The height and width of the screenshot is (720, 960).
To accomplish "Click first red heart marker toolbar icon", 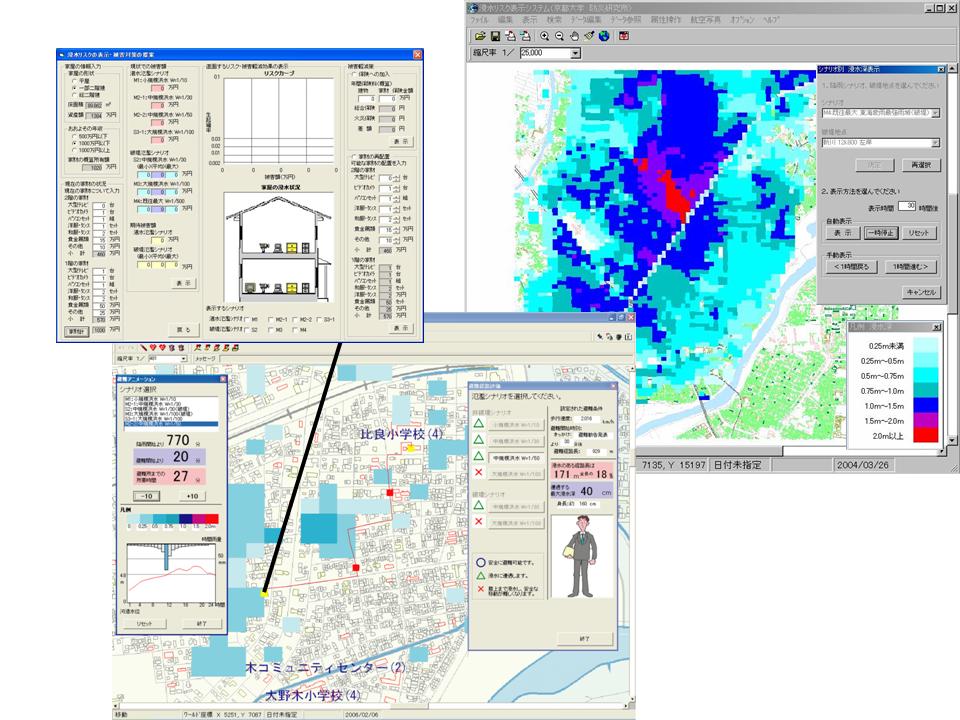I will [153, 348].
